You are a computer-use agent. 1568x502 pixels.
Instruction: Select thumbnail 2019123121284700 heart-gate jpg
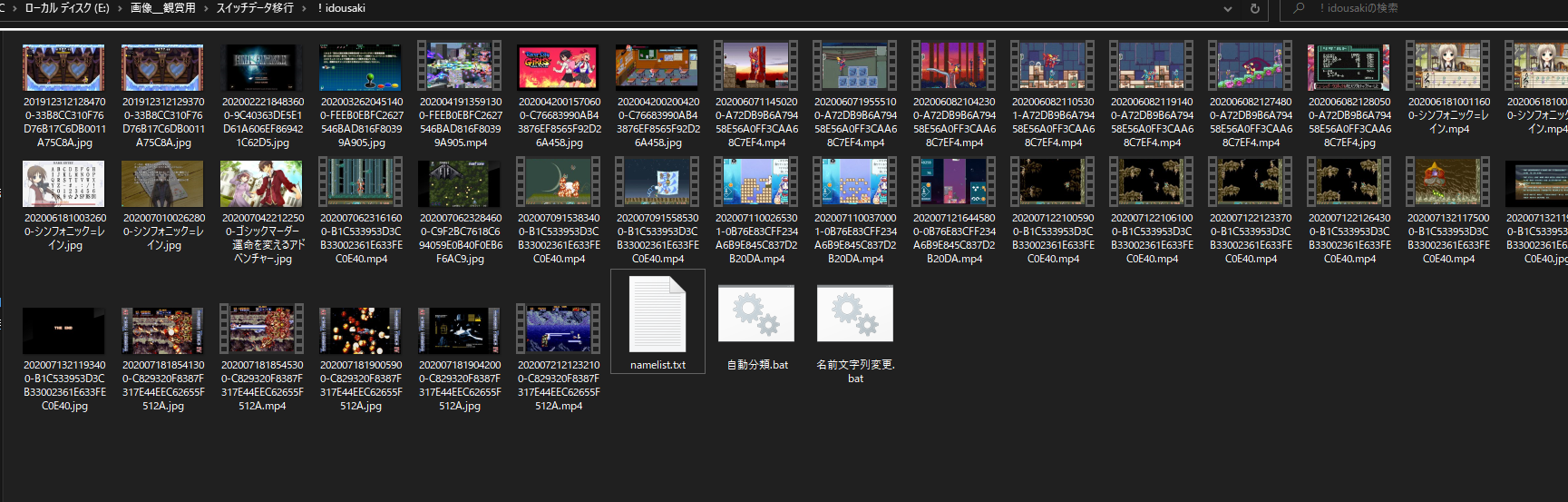click(x=64, y=67)
